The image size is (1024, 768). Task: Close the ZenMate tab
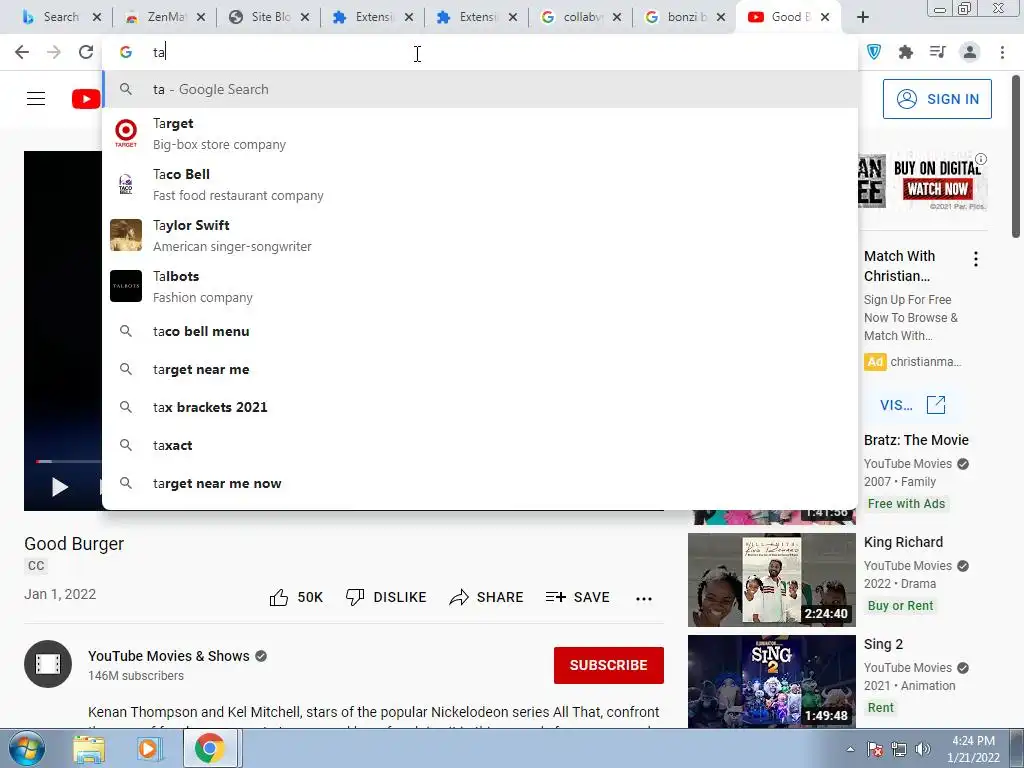click(201, 18)
